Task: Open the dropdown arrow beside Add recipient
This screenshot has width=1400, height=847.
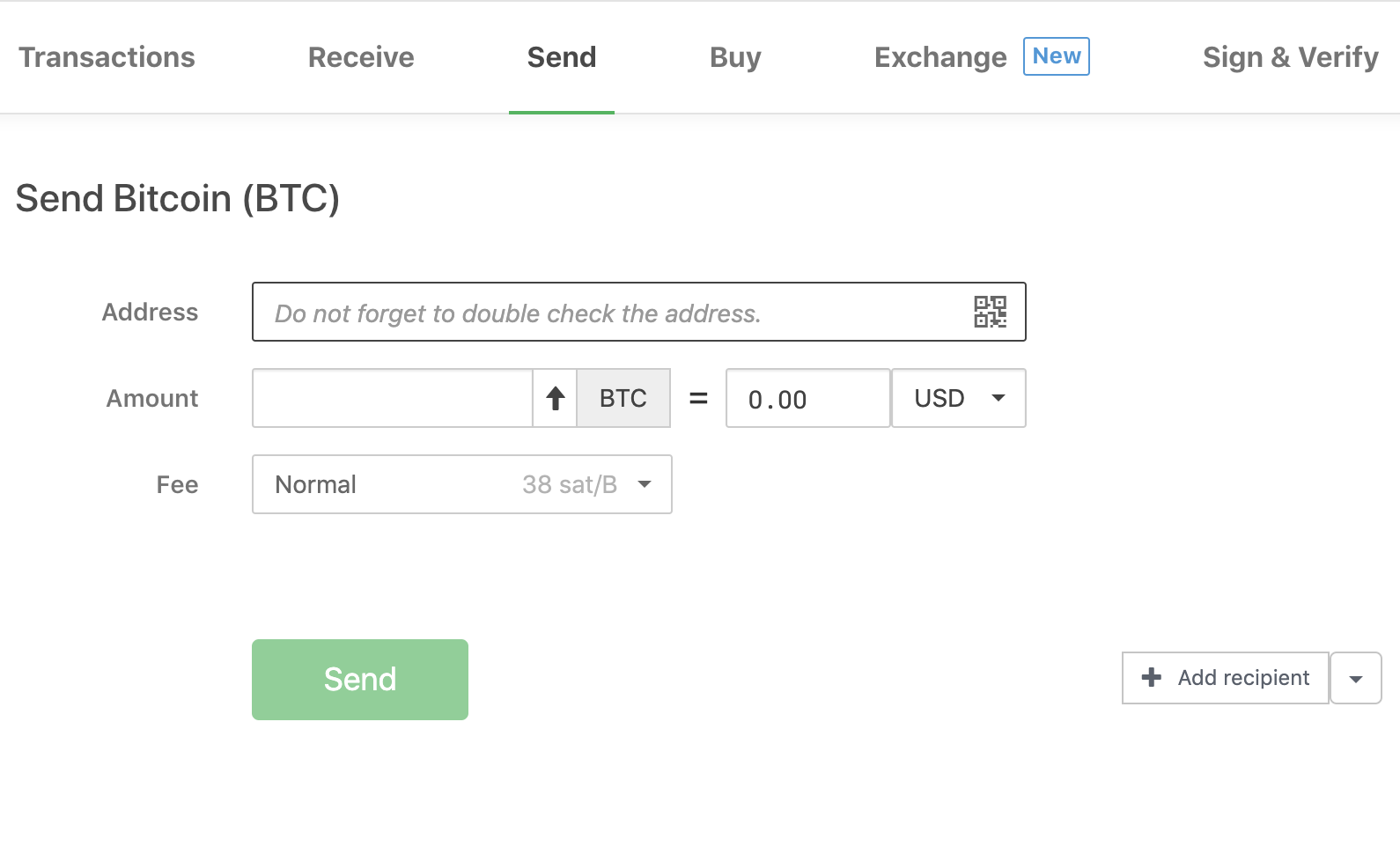Action: tap(1356, 678)
